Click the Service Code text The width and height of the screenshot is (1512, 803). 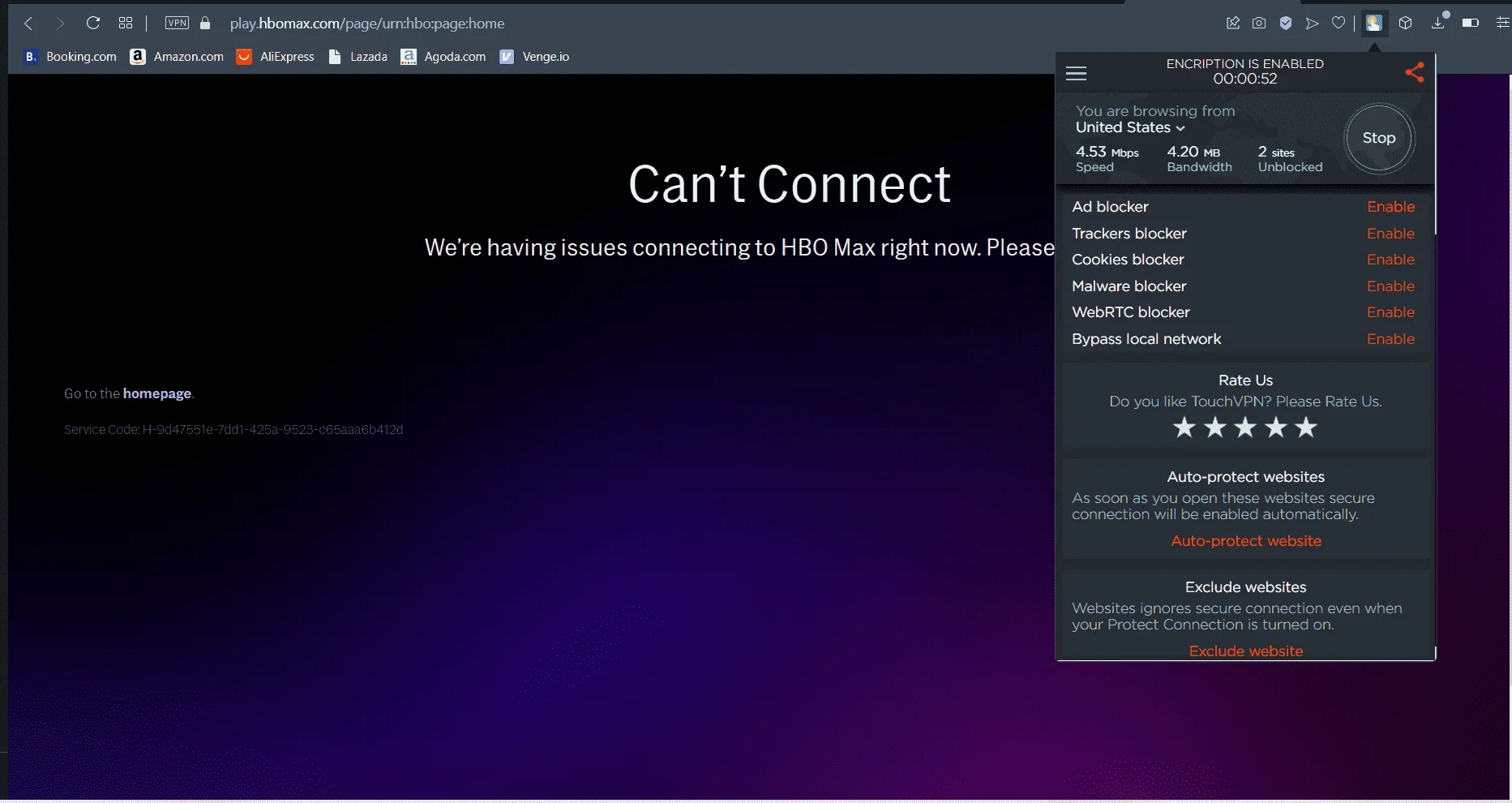pos(233,430)
